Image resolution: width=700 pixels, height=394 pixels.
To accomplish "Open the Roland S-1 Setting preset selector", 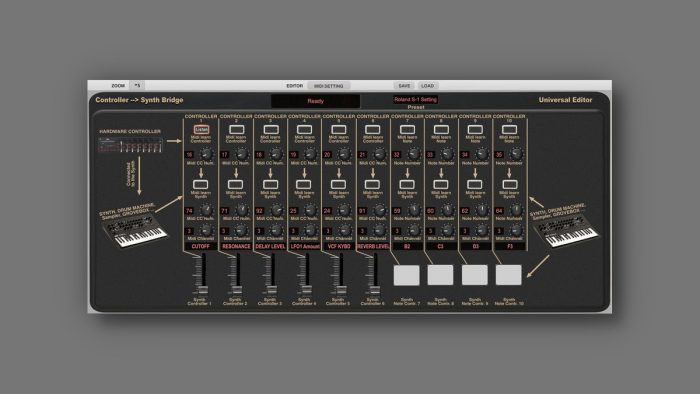I will 415,100.
